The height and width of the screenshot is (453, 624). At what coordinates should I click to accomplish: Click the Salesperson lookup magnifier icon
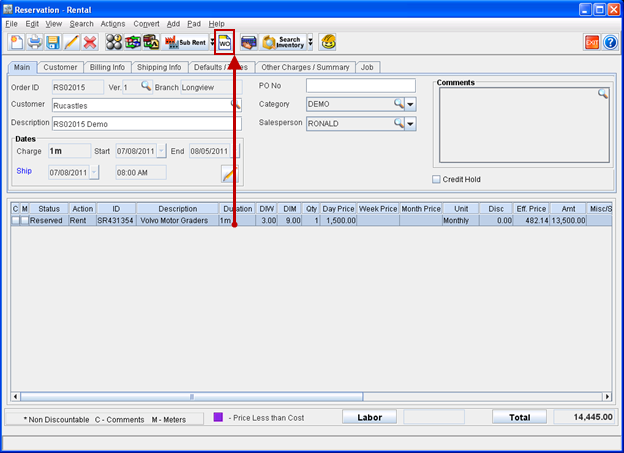[399, 123]
